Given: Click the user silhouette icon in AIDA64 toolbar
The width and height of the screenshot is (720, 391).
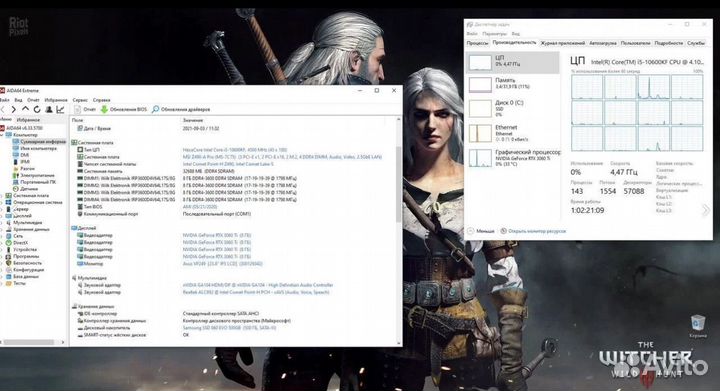Looking at the screenshot, I should point(49,109).
